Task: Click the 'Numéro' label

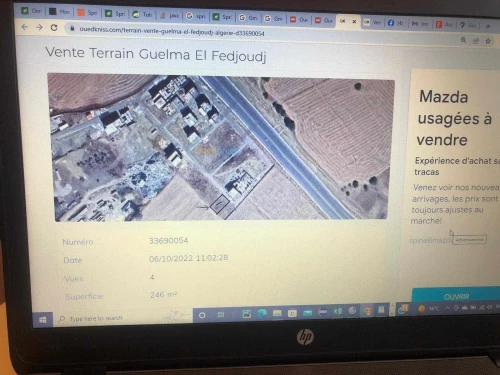Action: coord(78,242)
